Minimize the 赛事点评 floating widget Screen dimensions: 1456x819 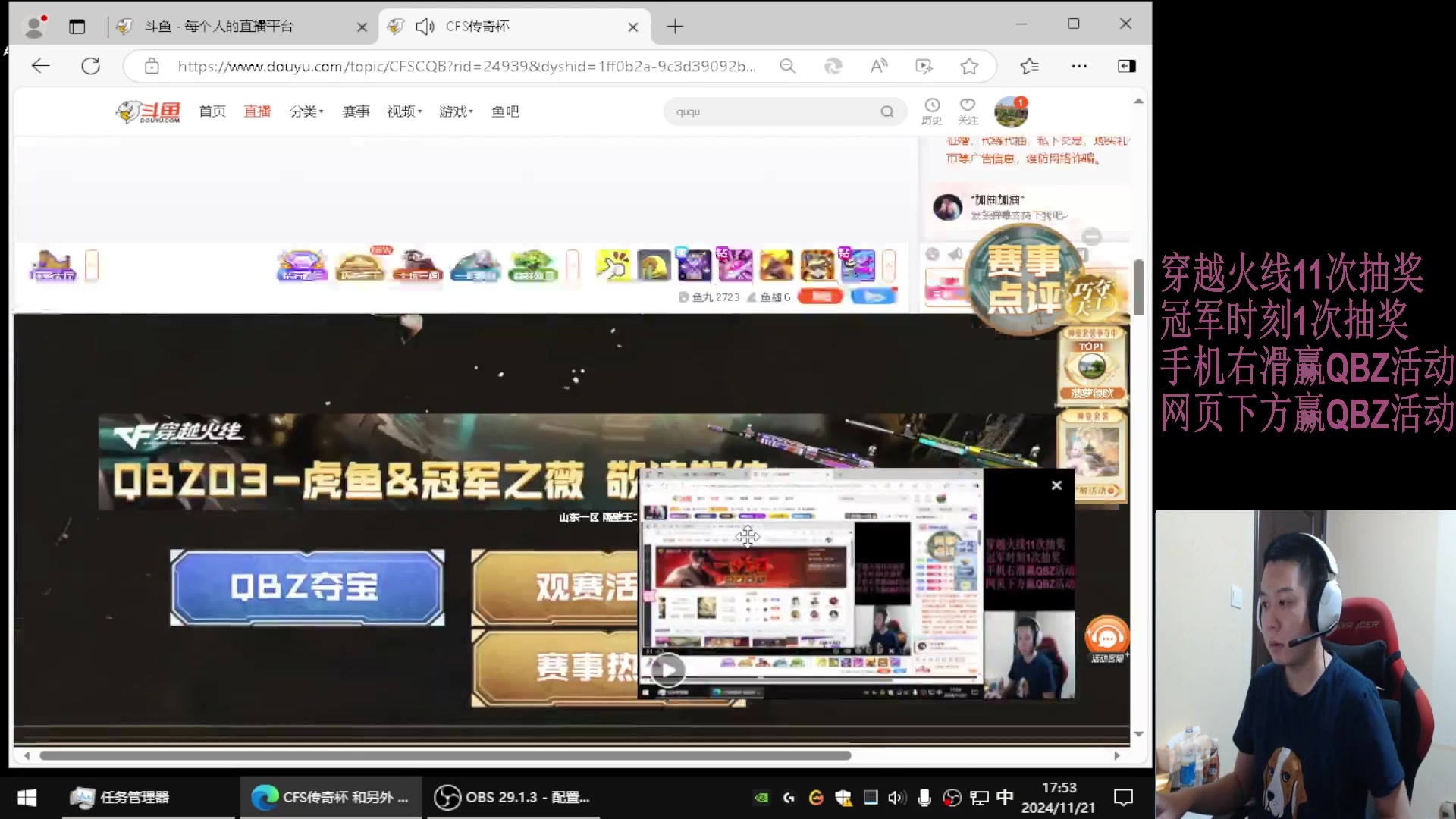pos(1091,236)
